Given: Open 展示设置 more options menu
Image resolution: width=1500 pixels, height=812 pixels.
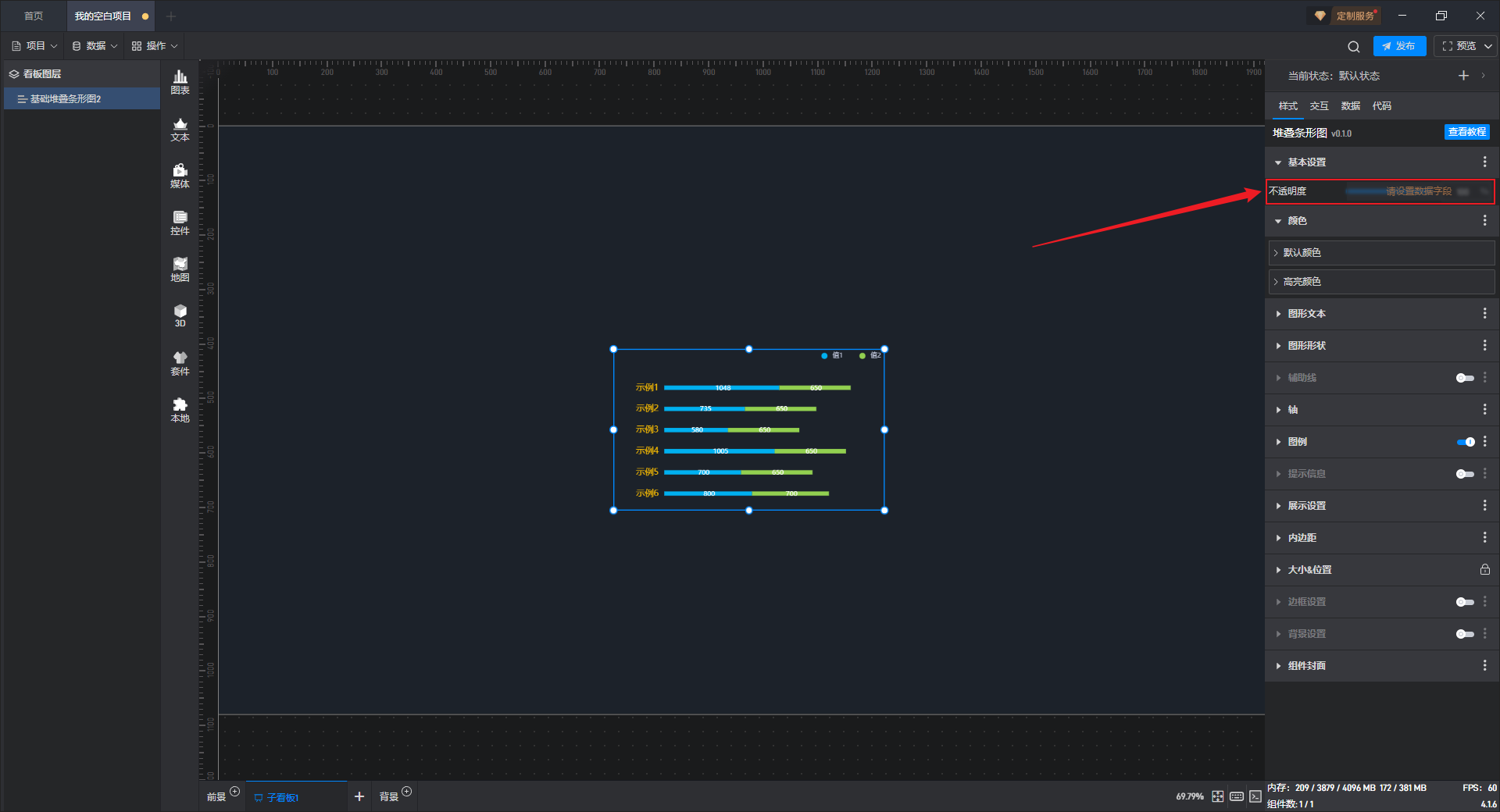Looking at the screenshot, I should (x=1484, y=505).
